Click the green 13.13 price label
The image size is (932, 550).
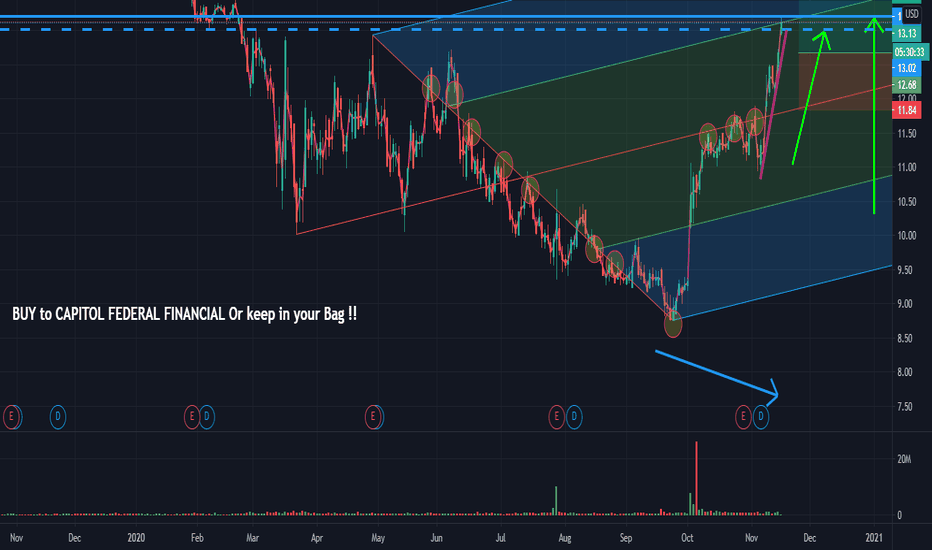point(906,33)
